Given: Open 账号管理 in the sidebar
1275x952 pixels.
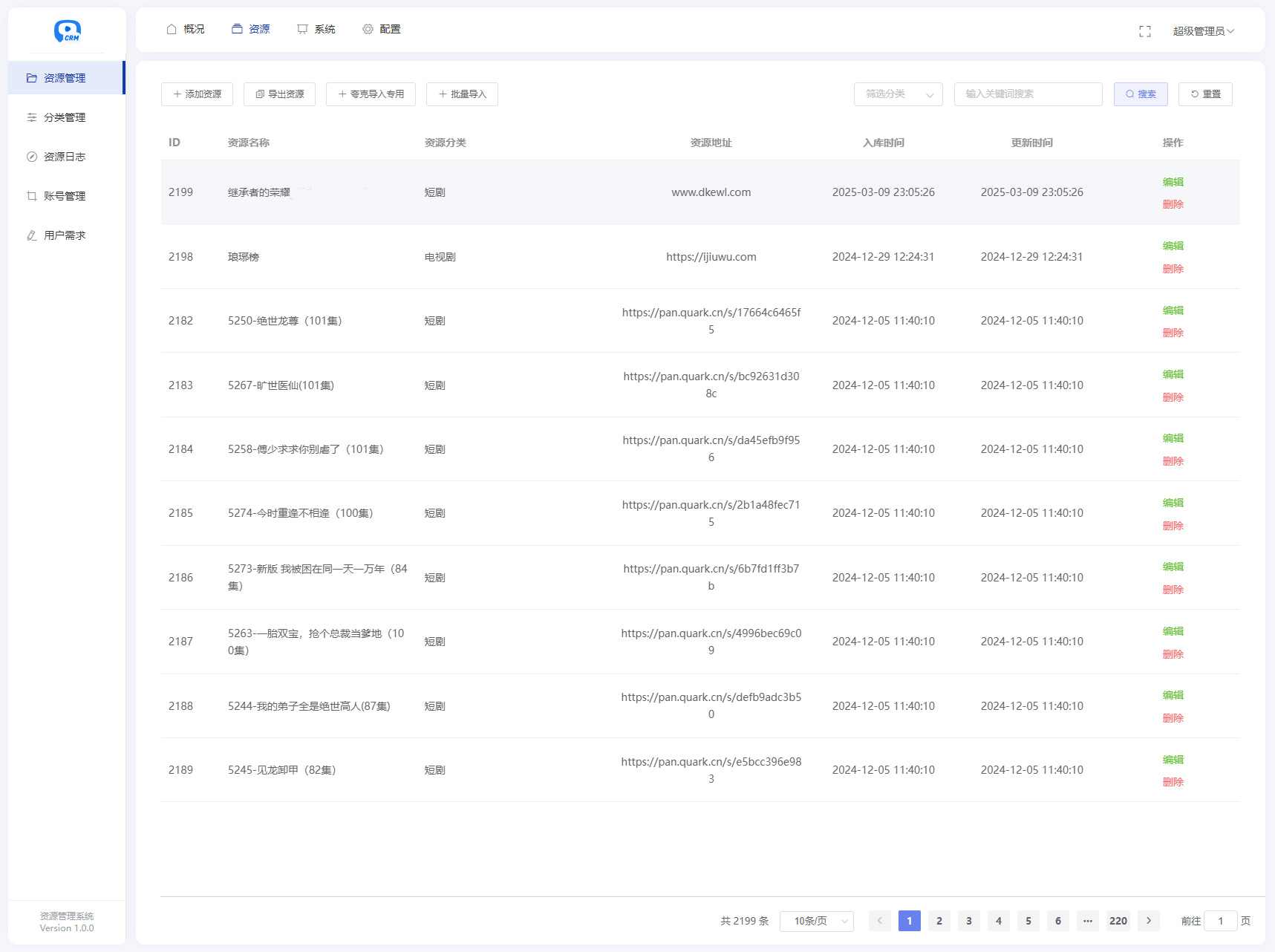Looking at the screenshot, I should point(65,196).
